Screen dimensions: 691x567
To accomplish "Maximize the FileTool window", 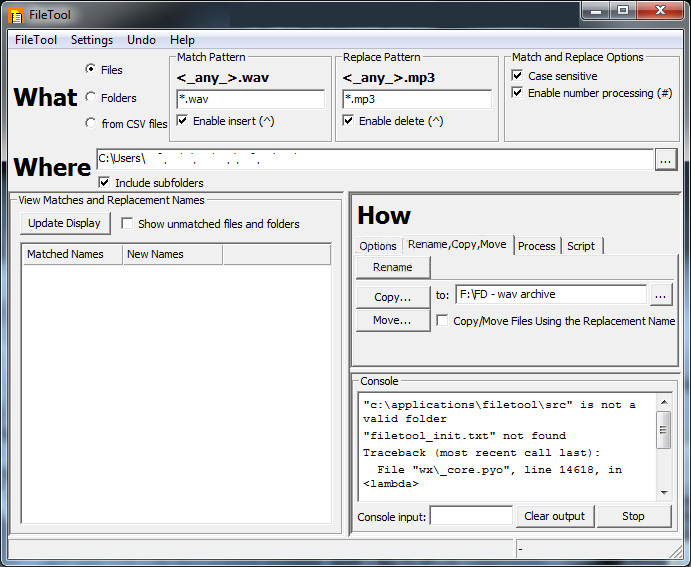I will tap(623, 11).
